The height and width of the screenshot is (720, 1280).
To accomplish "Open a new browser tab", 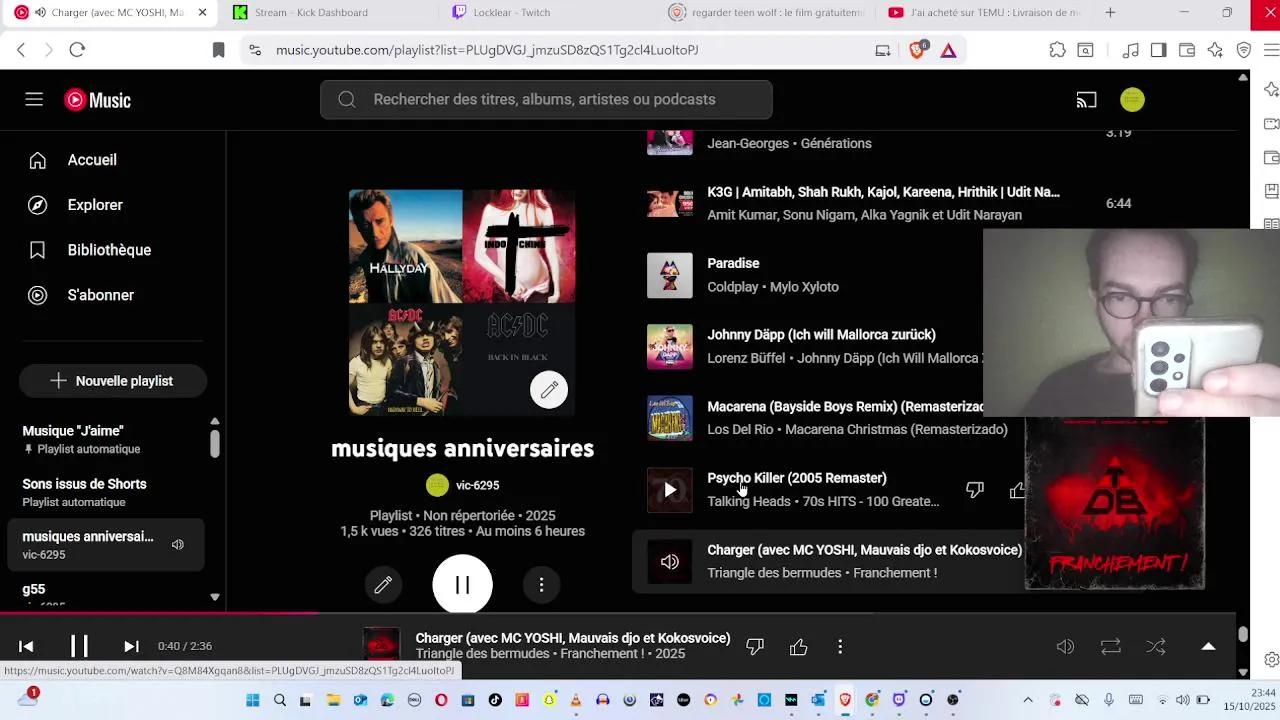I will [x=1110, y=12].
